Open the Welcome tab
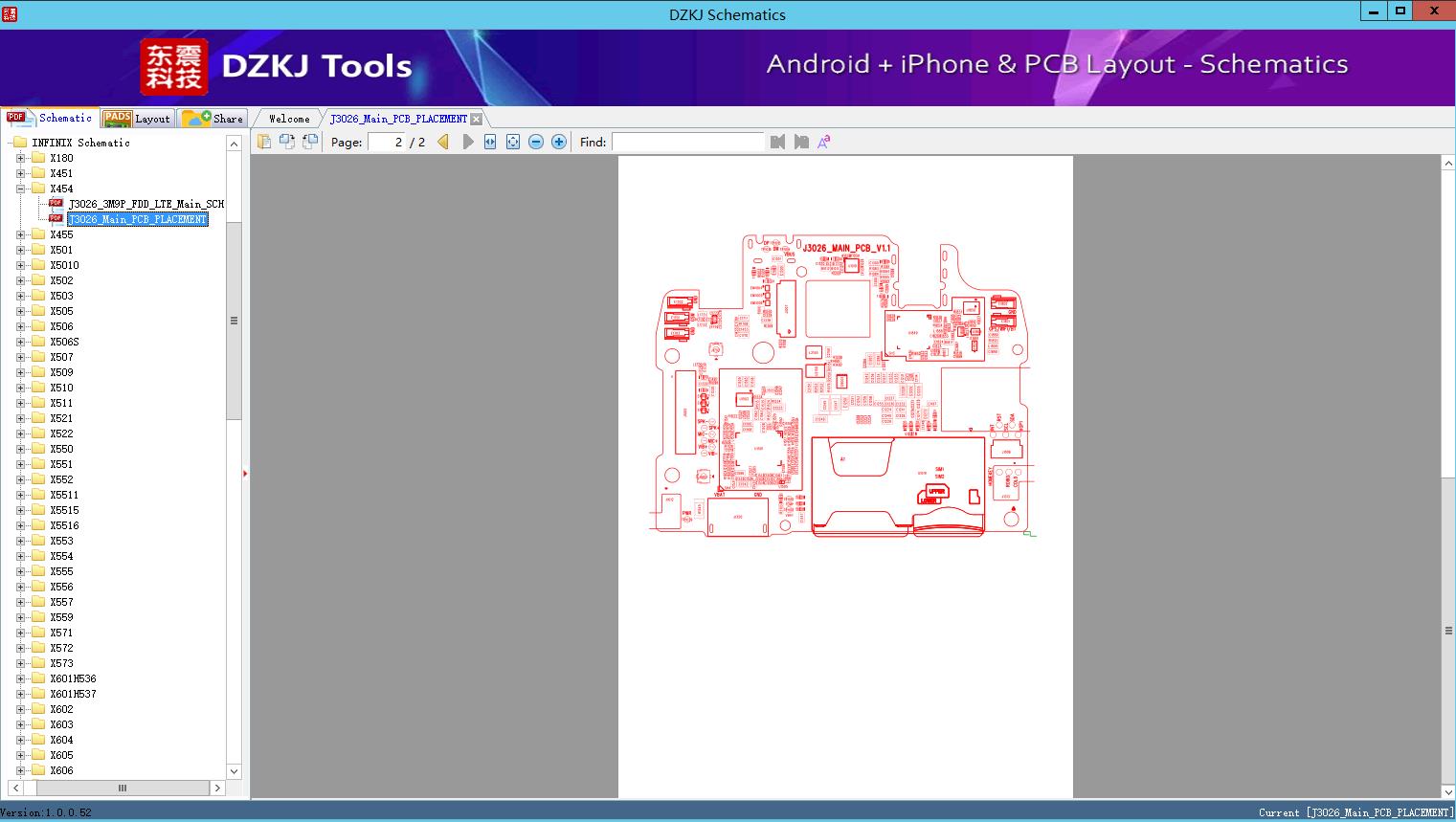Screen dimensions: 1456x822 click(289, 119)
